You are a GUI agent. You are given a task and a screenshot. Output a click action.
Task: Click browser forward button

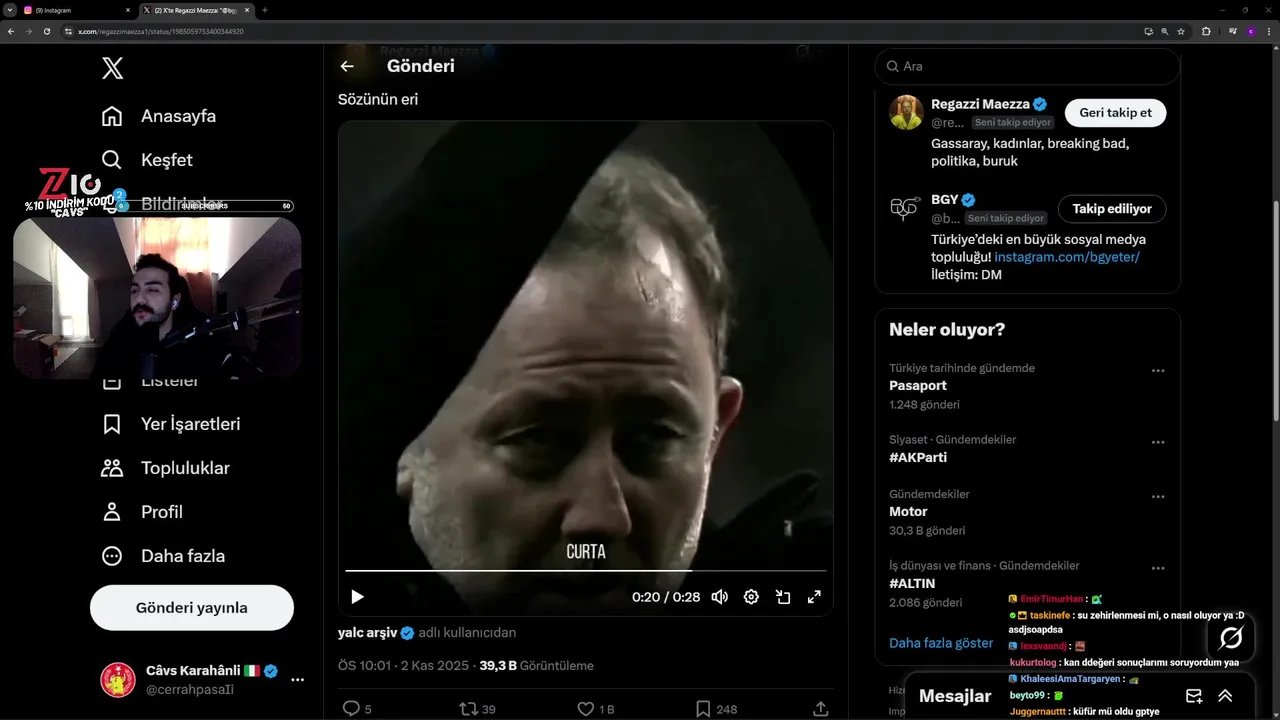tap(28, 31)
